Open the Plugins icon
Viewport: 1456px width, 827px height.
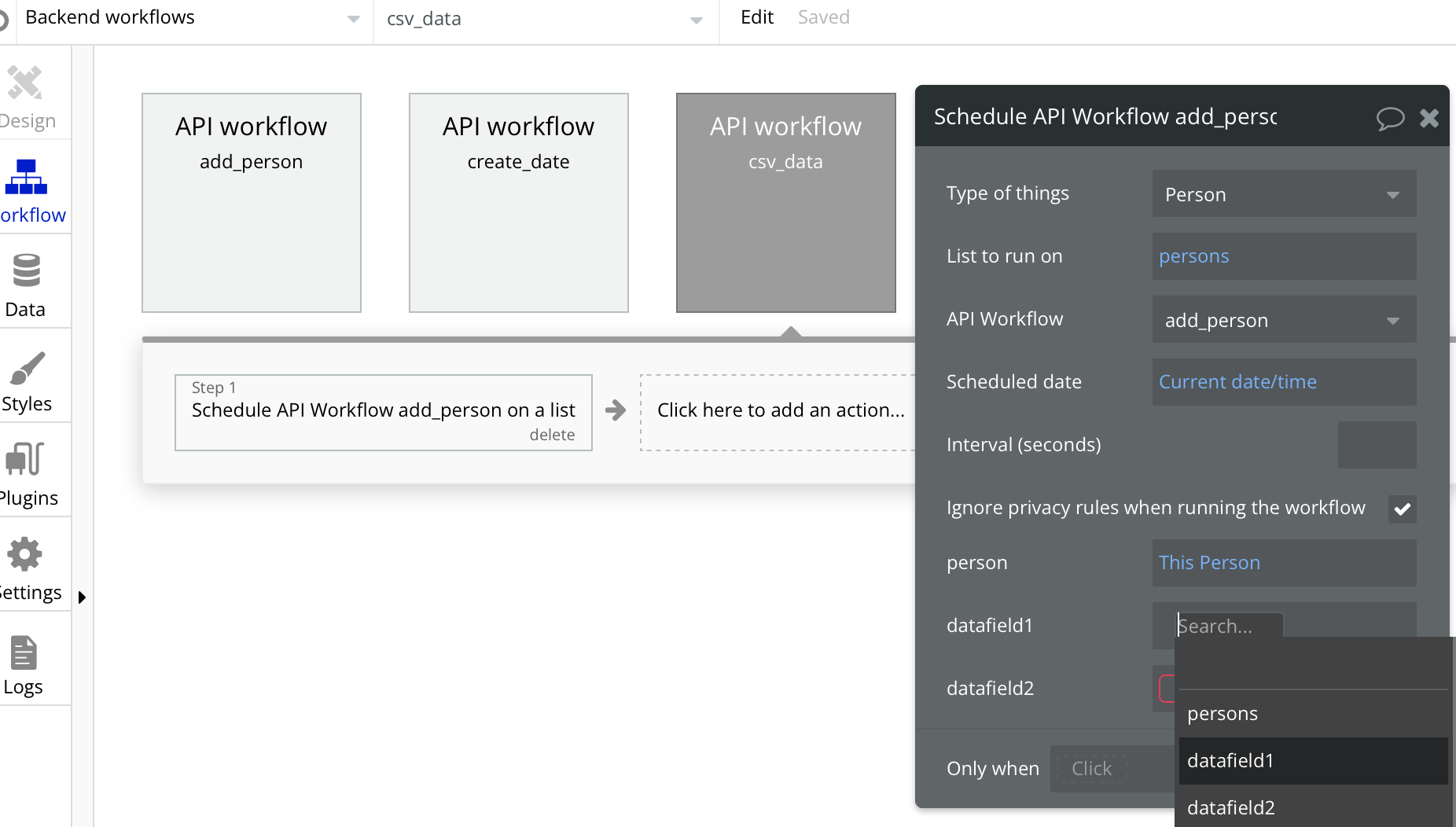[24, 460]
